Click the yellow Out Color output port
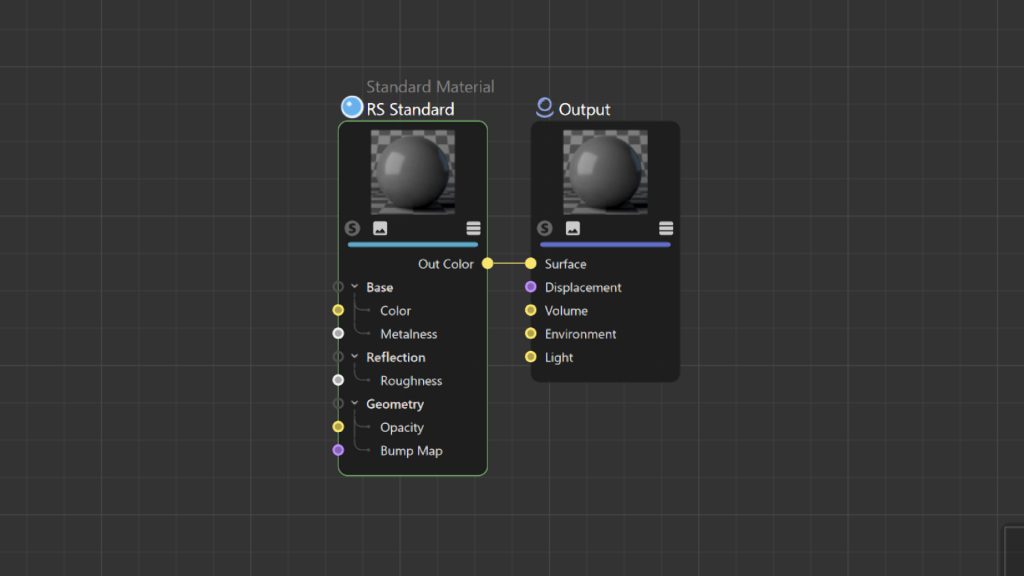This screenshot has height=576, width=1024. (x=487, y=263)
